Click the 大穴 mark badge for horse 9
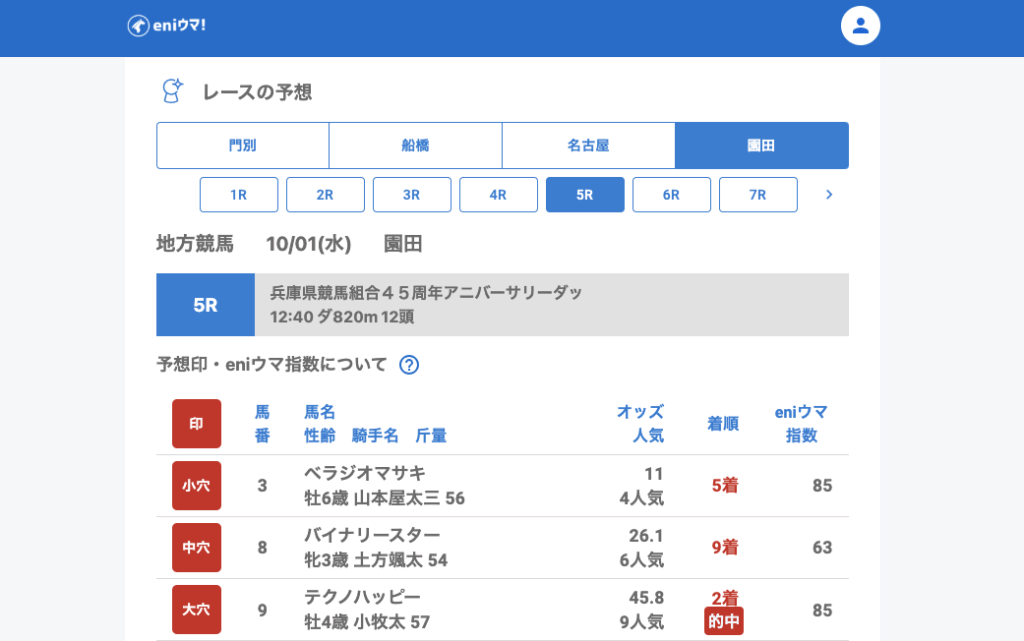This screenshot has height=641, width=1024. [196, 610]
